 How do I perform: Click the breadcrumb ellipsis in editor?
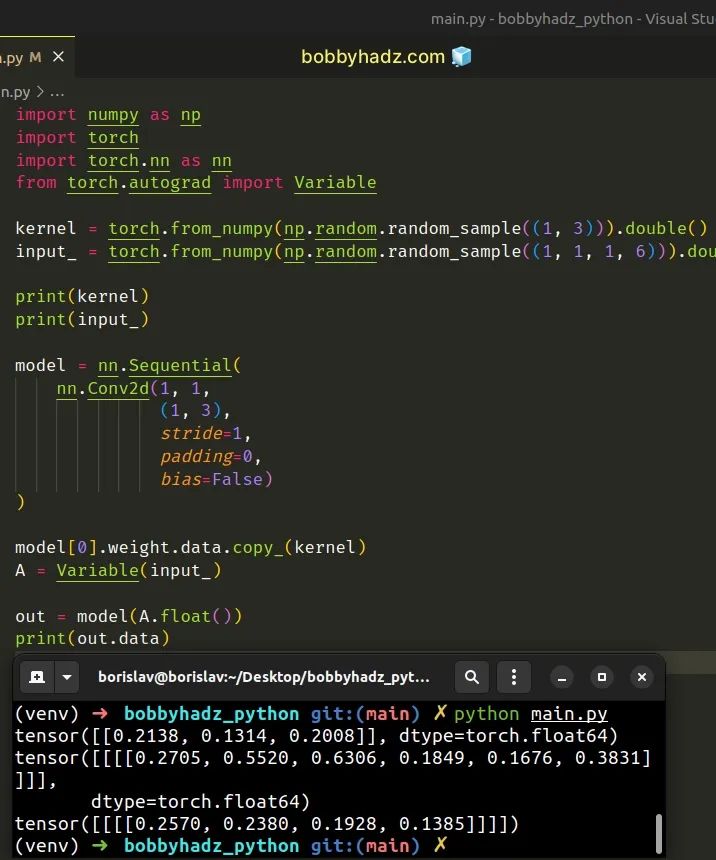click(x=57, y=92)
